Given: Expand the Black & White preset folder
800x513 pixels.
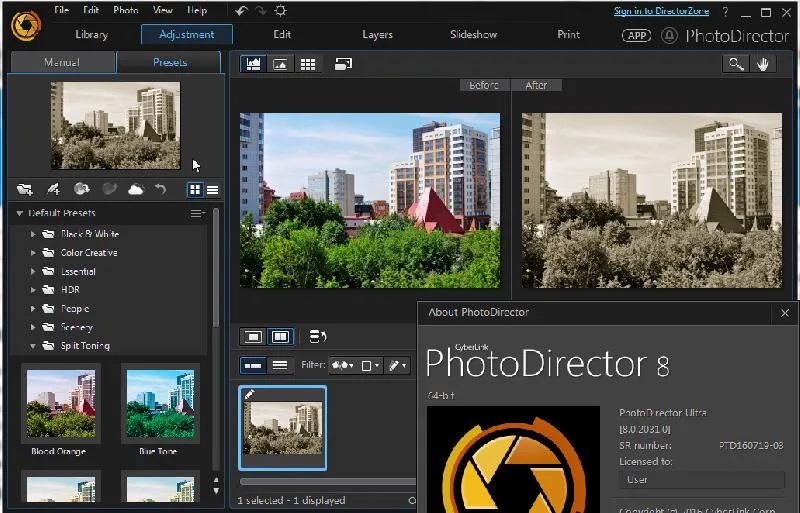Looking at the screenshot, I should pyautogui.click(x=33, y=234).
